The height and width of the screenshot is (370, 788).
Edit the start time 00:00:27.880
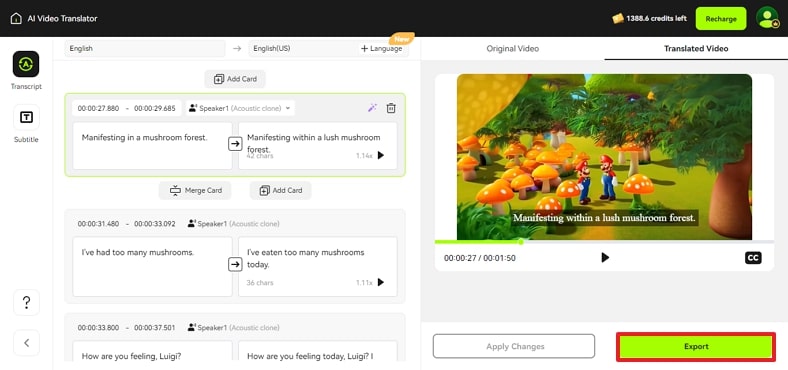pos(98,108)
